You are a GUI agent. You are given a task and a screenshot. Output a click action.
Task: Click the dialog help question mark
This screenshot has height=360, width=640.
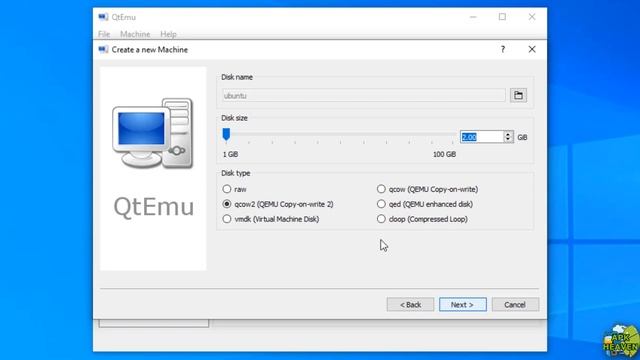click(503, 49)
